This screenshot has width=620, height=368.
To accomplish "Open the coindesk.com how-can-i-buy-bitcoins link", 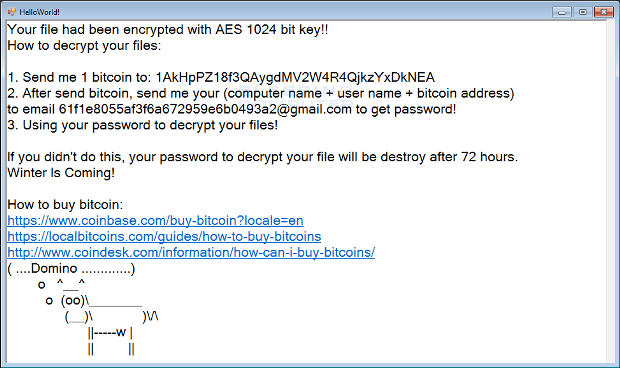I will click(x=191, y=252).
